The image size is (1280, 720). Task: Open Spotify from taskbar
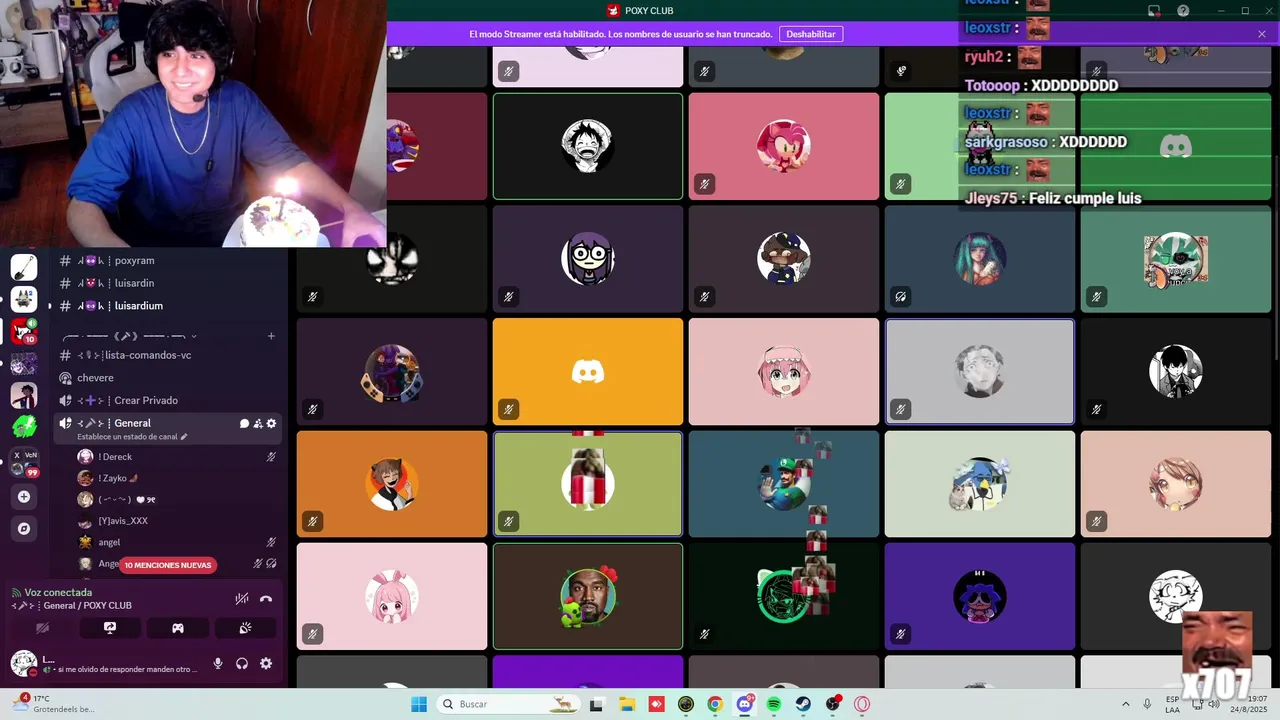point(774,704)
